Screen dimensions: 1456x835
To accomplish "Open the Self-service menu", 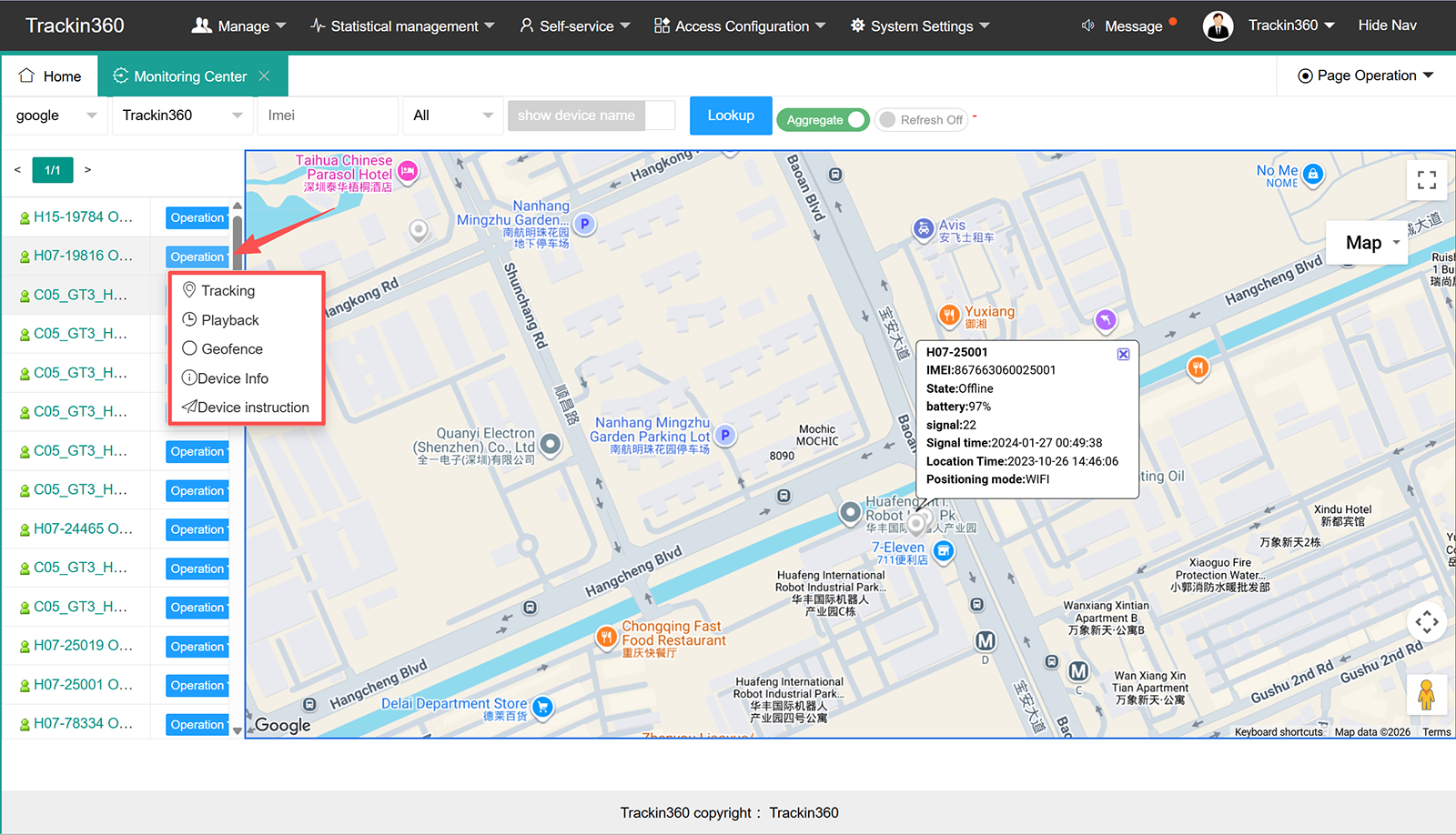I will click(x=575, y=25).
